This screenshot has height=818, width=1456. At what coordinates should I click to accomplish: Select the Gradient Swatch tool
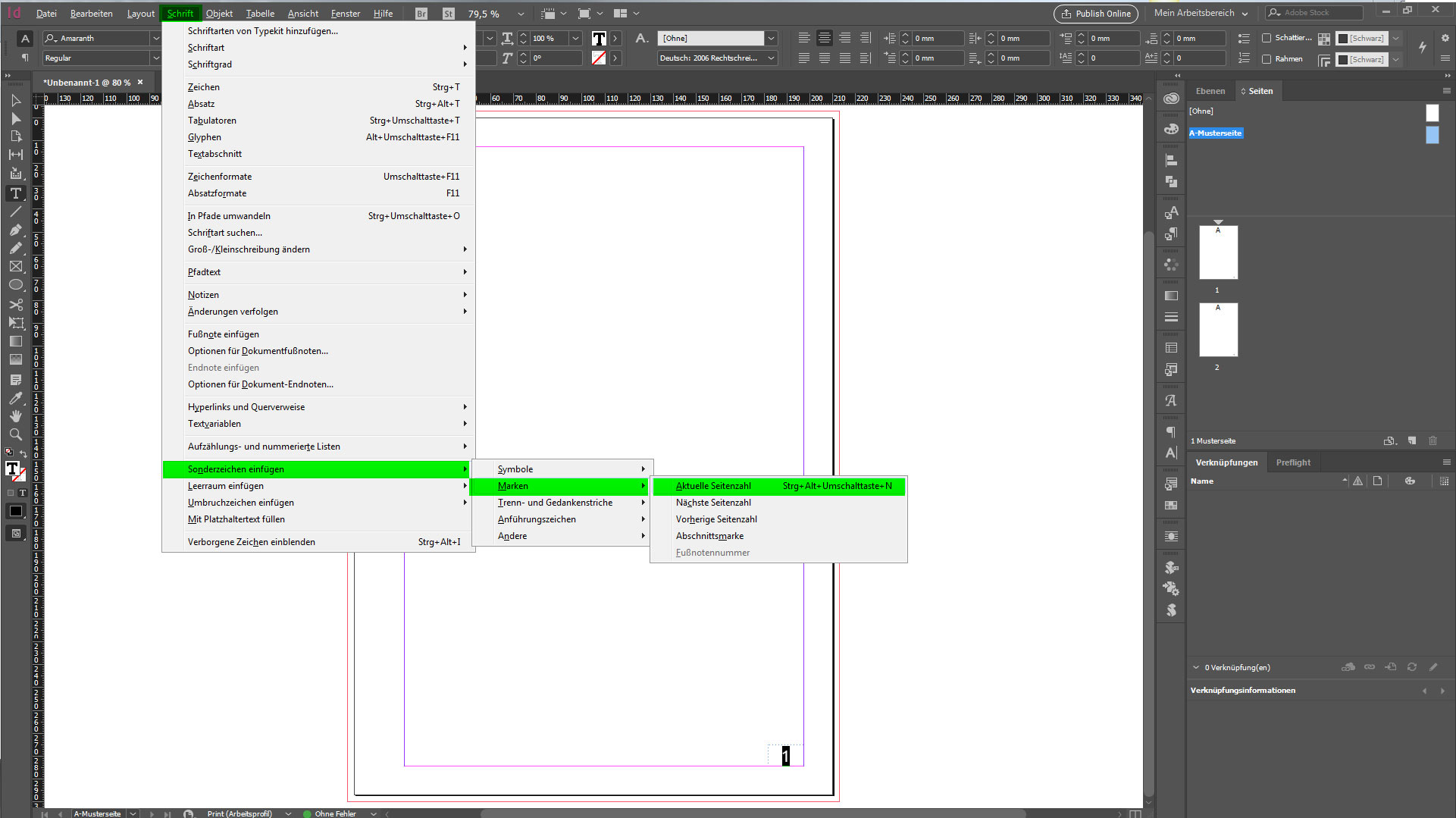tap(15, 341)
